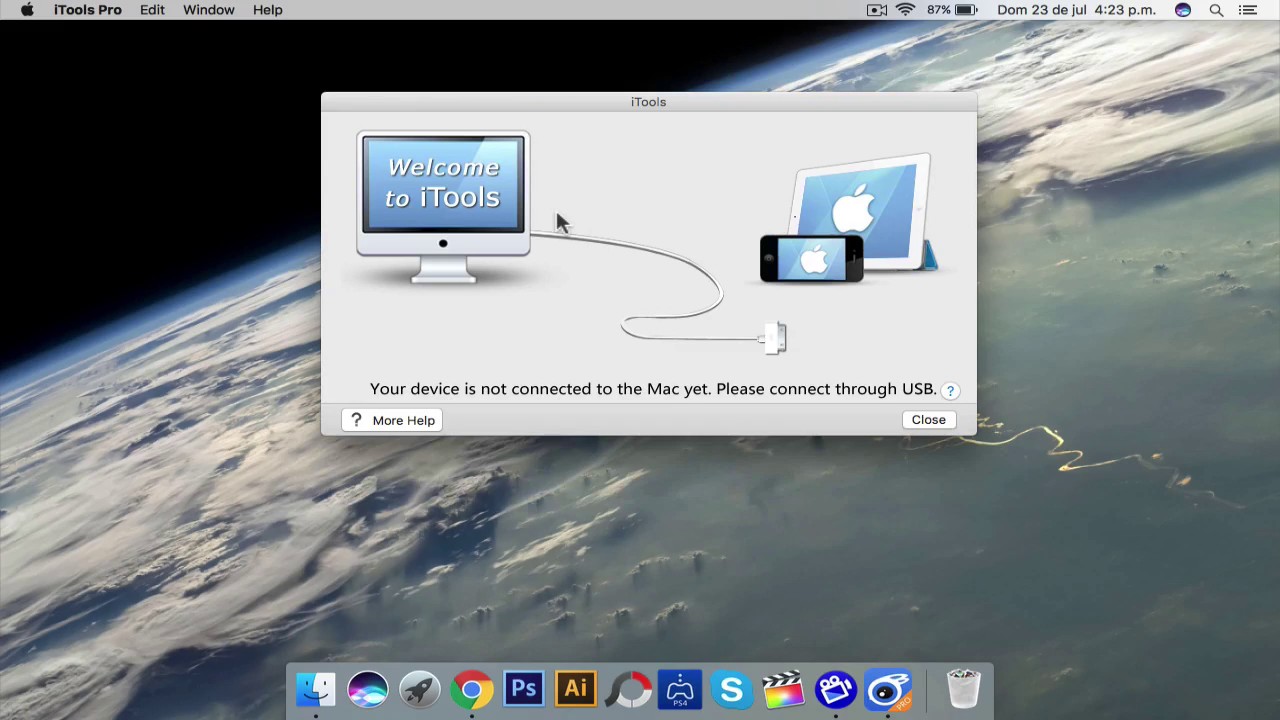Open the Help menu
This screenshot has width=1280, height=720.
click(267, 10)
